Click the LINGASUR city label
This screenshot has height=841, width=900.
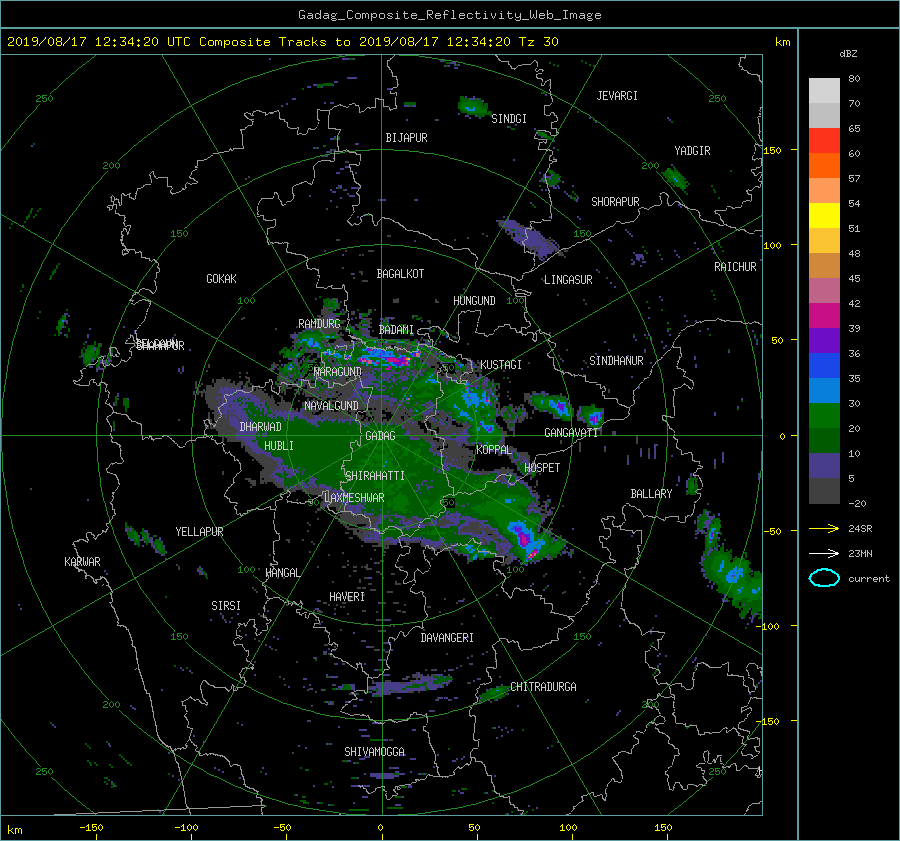tap(568, 280)
